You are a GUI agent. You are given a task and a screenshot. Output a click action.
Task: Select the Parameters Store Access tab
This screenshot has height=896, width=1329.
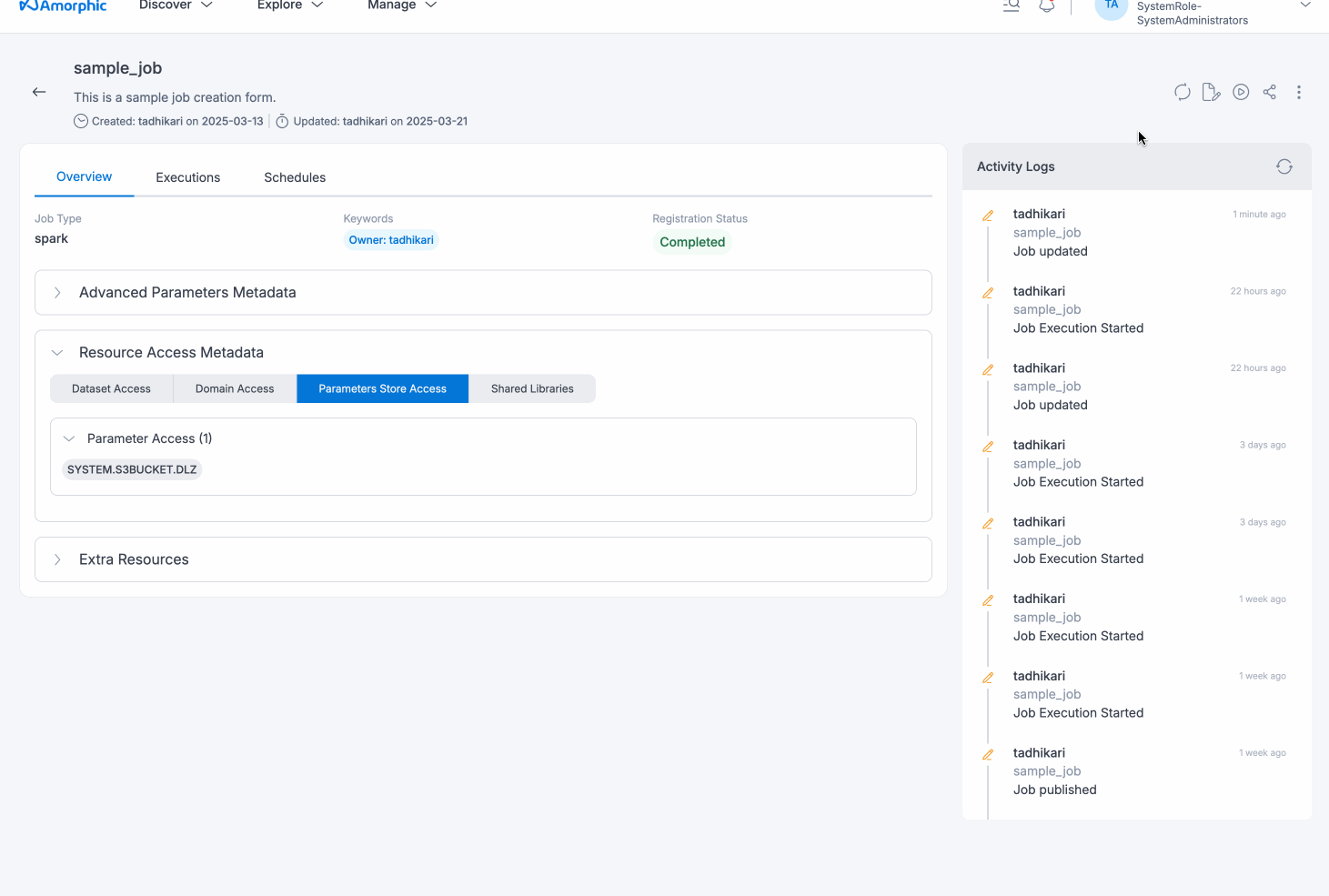pos(382,388)
